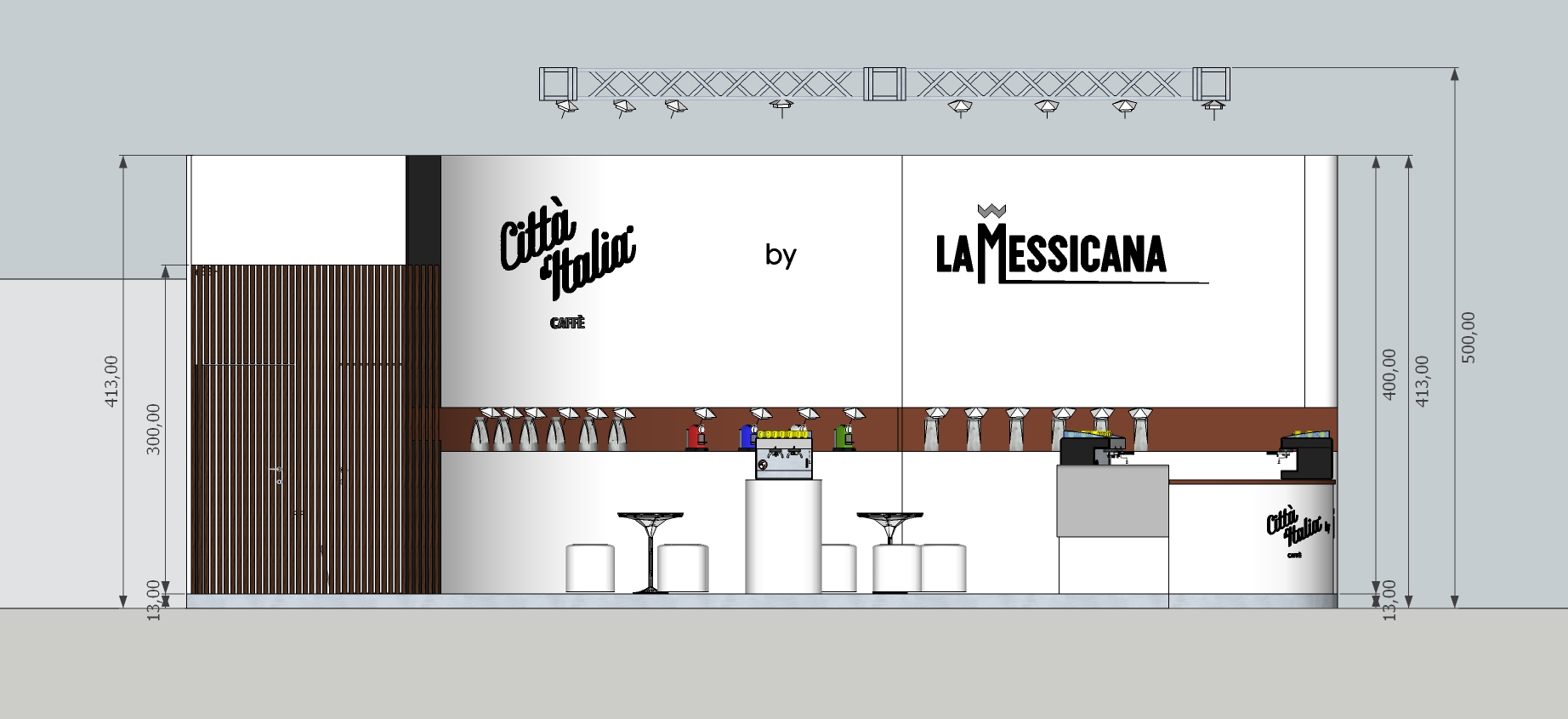This screenshot has width=1568, height=719.
Task: Select the 300,00 dimension label
Action: tap(153, 429)
